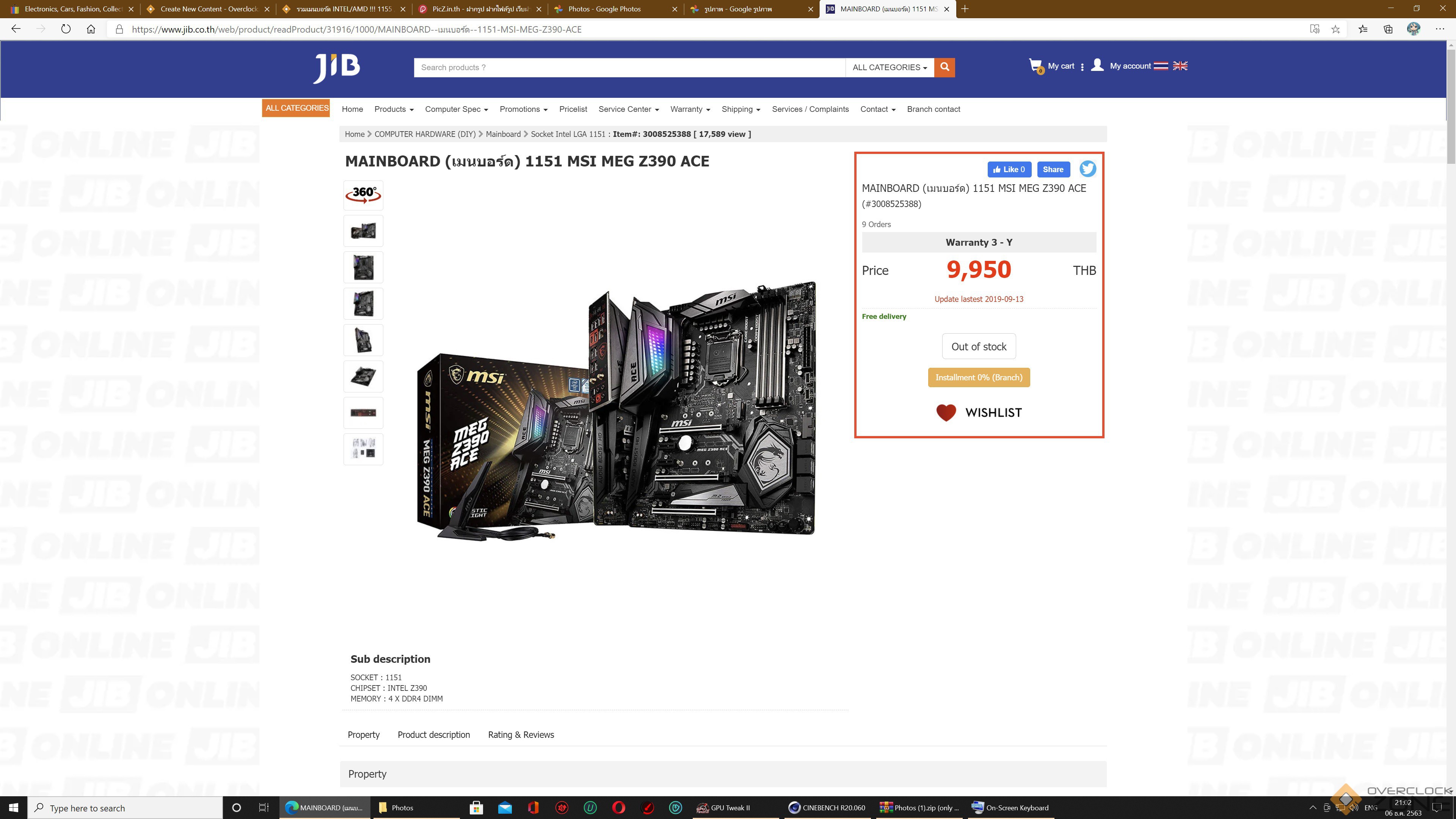Viewport: 1456px width, 819px height.
Task: Click browser home icon
Action: (91, 29)
